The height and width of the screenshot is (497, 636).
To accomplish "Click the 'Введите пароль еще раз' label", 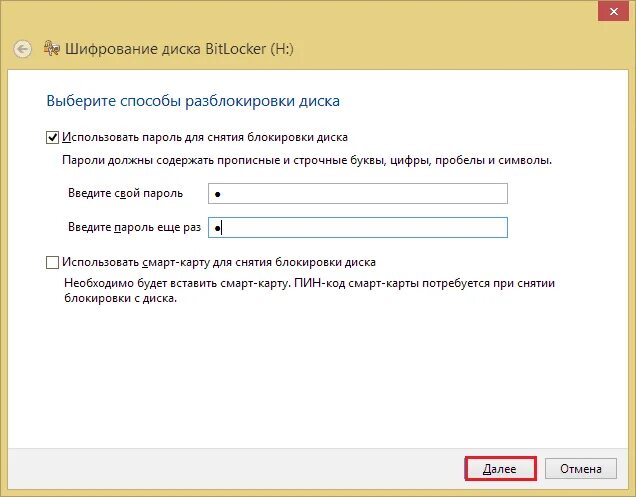I will 134,227.
